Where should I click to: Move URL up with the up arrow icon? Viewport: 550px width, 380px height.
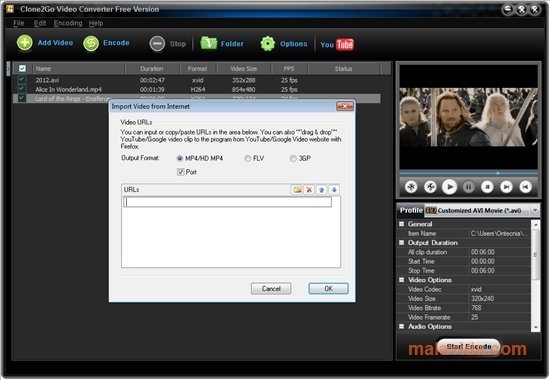pyautogui.click(x=321, y=189)
